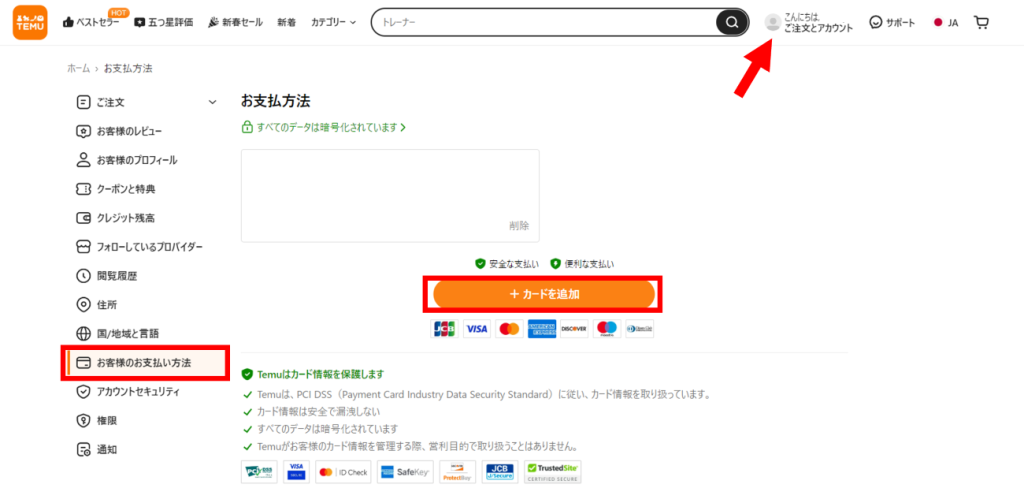The image size is (1024, 488).
Task: Click the JCB card logo
Action: [444, 329]
